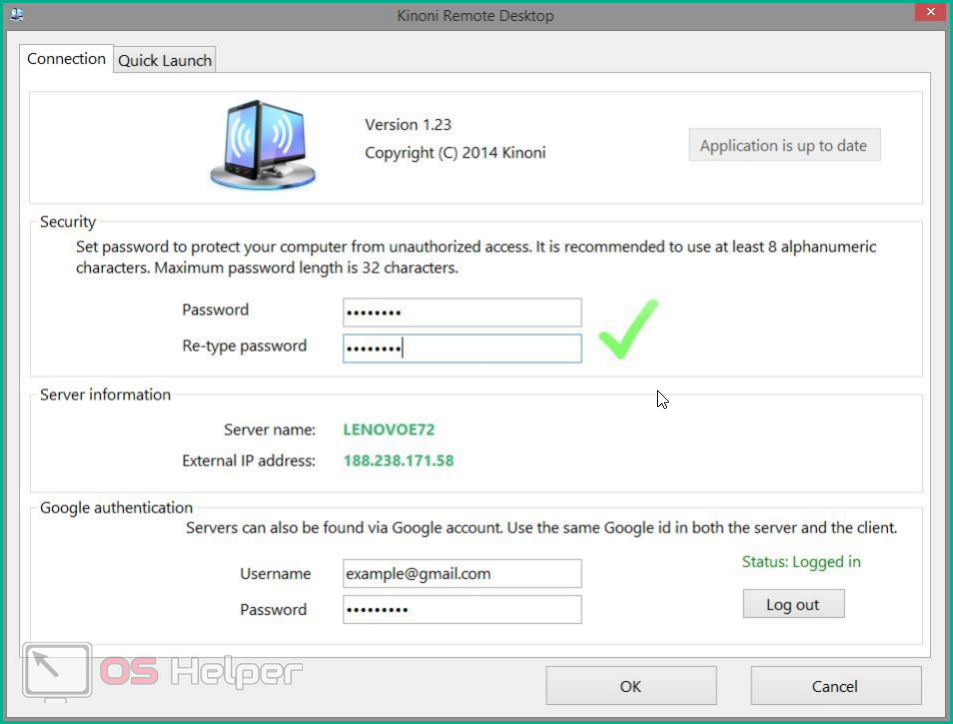Click the server name LENOVOE72
Image resolution: width=953 pixels, height=724 pixels.
pos(389,430)
